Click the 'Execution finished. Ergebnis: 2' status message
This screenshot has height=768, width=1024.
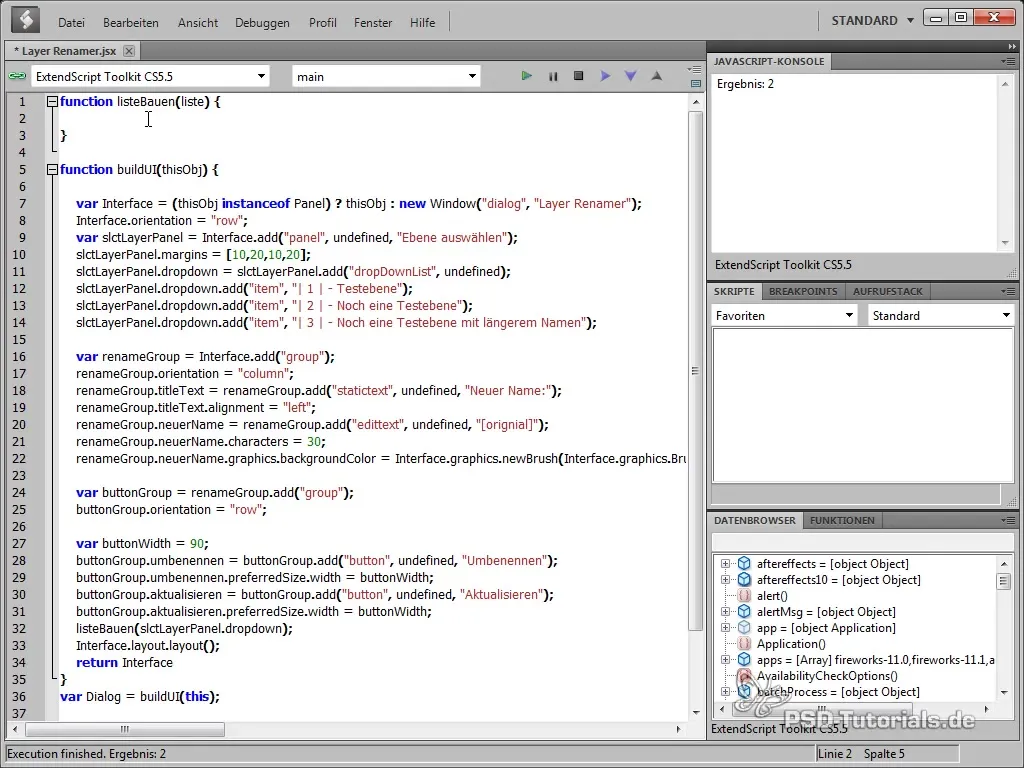[86, 754]
